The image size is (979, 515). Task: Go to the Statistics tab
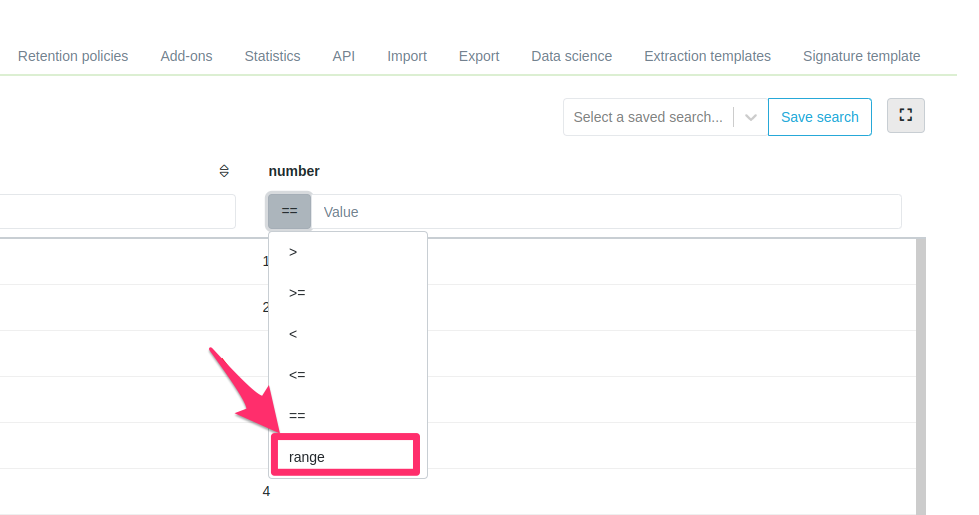(x=272, y=56)
